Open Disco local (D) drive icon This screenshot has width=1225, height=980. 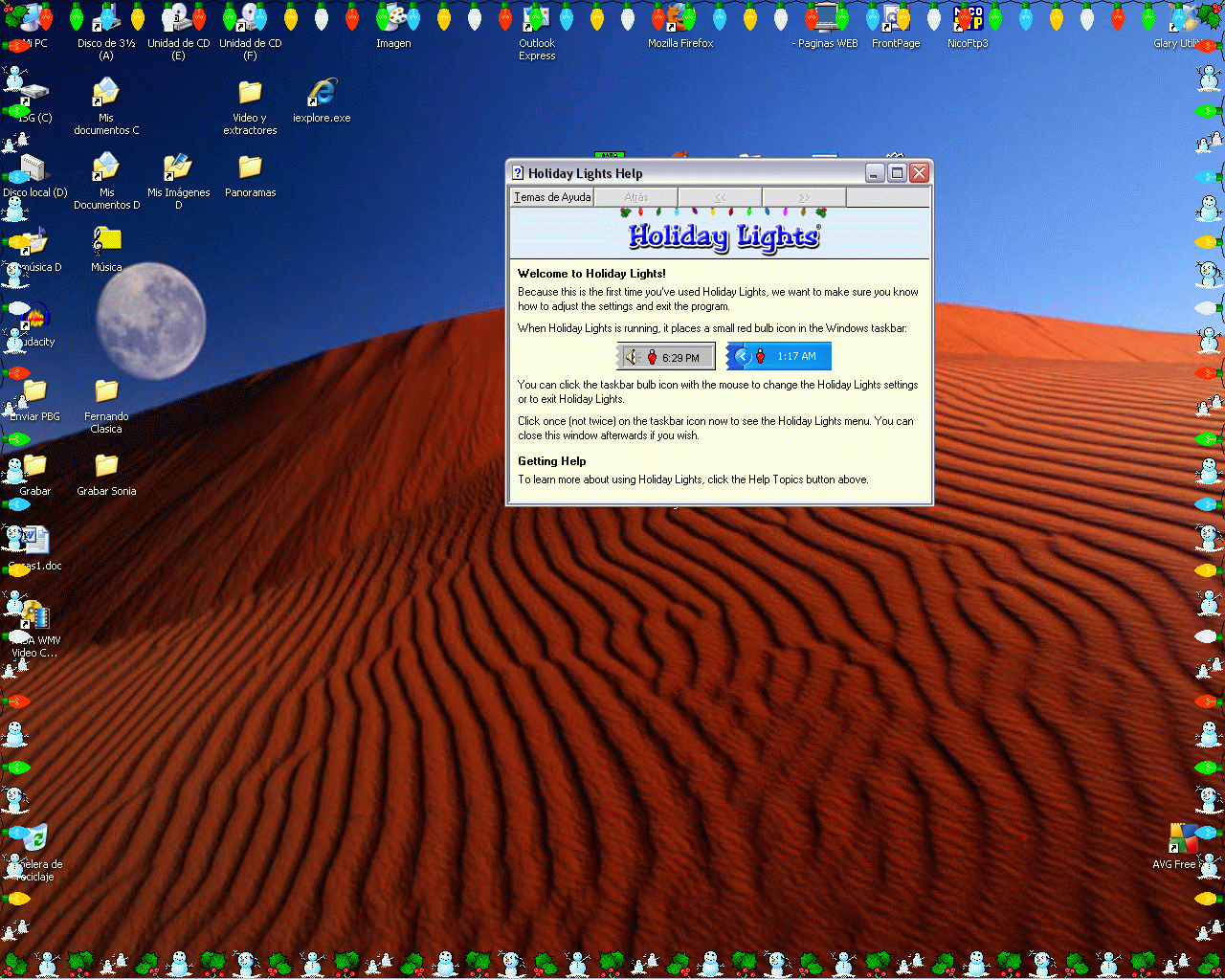[x=34, y=167]
